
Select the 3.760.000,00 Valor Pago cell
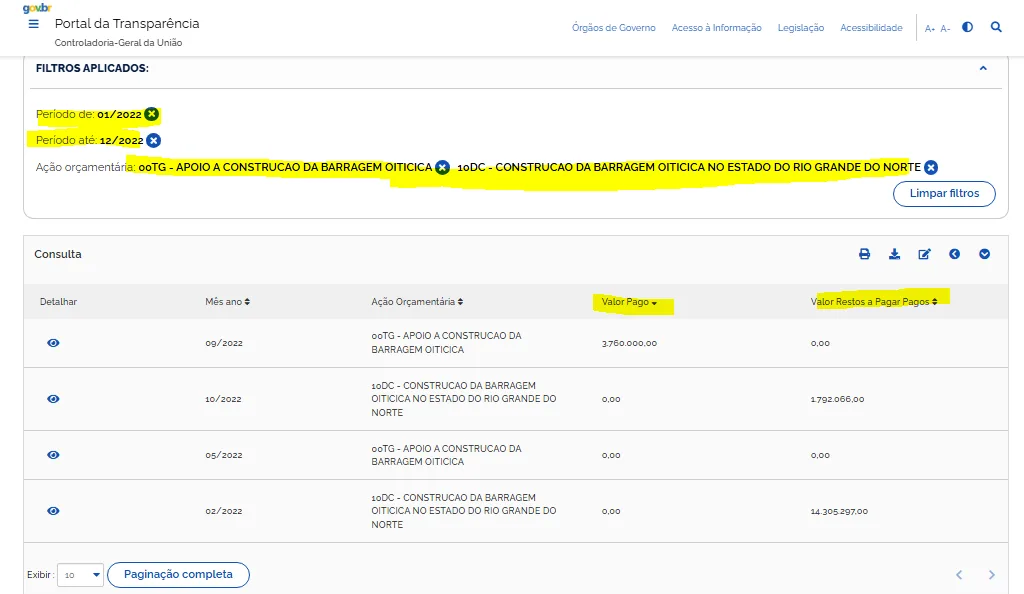point(630,343)
